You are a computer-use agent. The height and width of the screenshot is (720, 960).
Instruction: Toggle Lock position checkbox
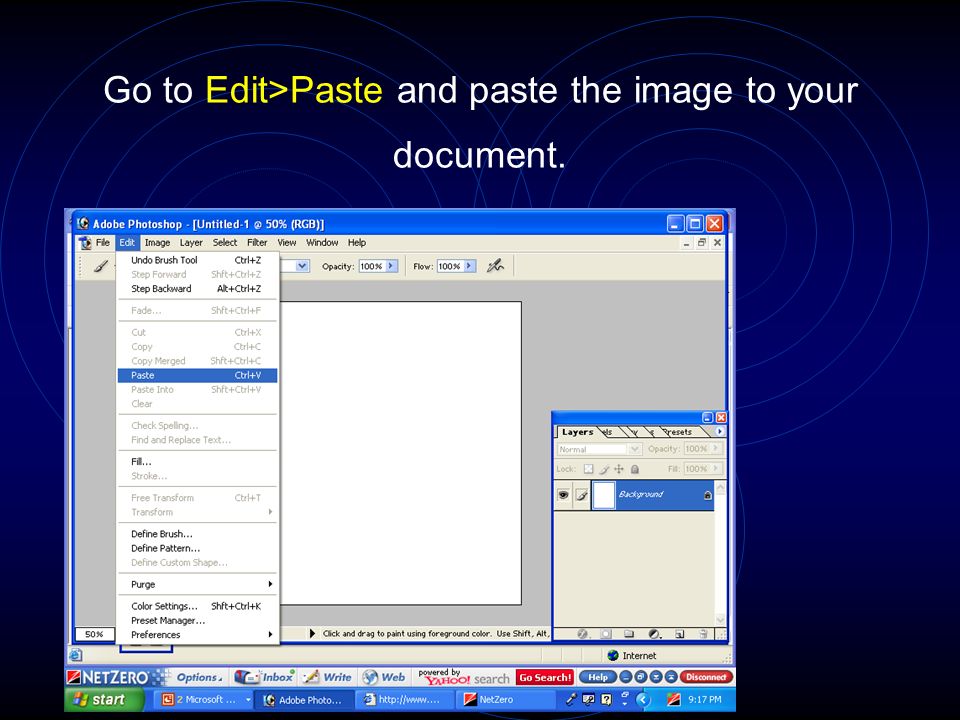[x=619, y=469]
